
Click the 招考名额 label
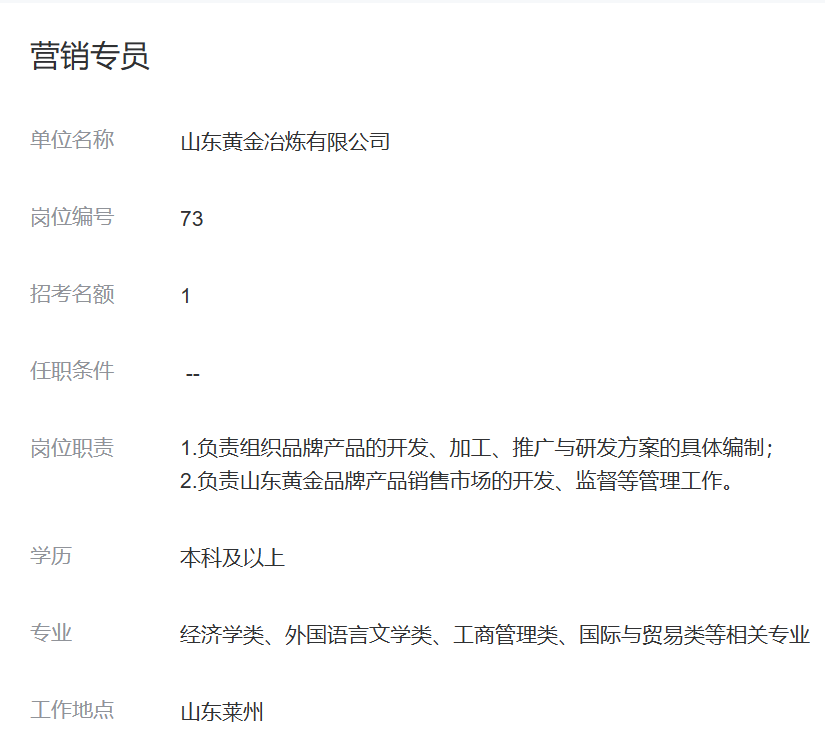pos(72,294)
